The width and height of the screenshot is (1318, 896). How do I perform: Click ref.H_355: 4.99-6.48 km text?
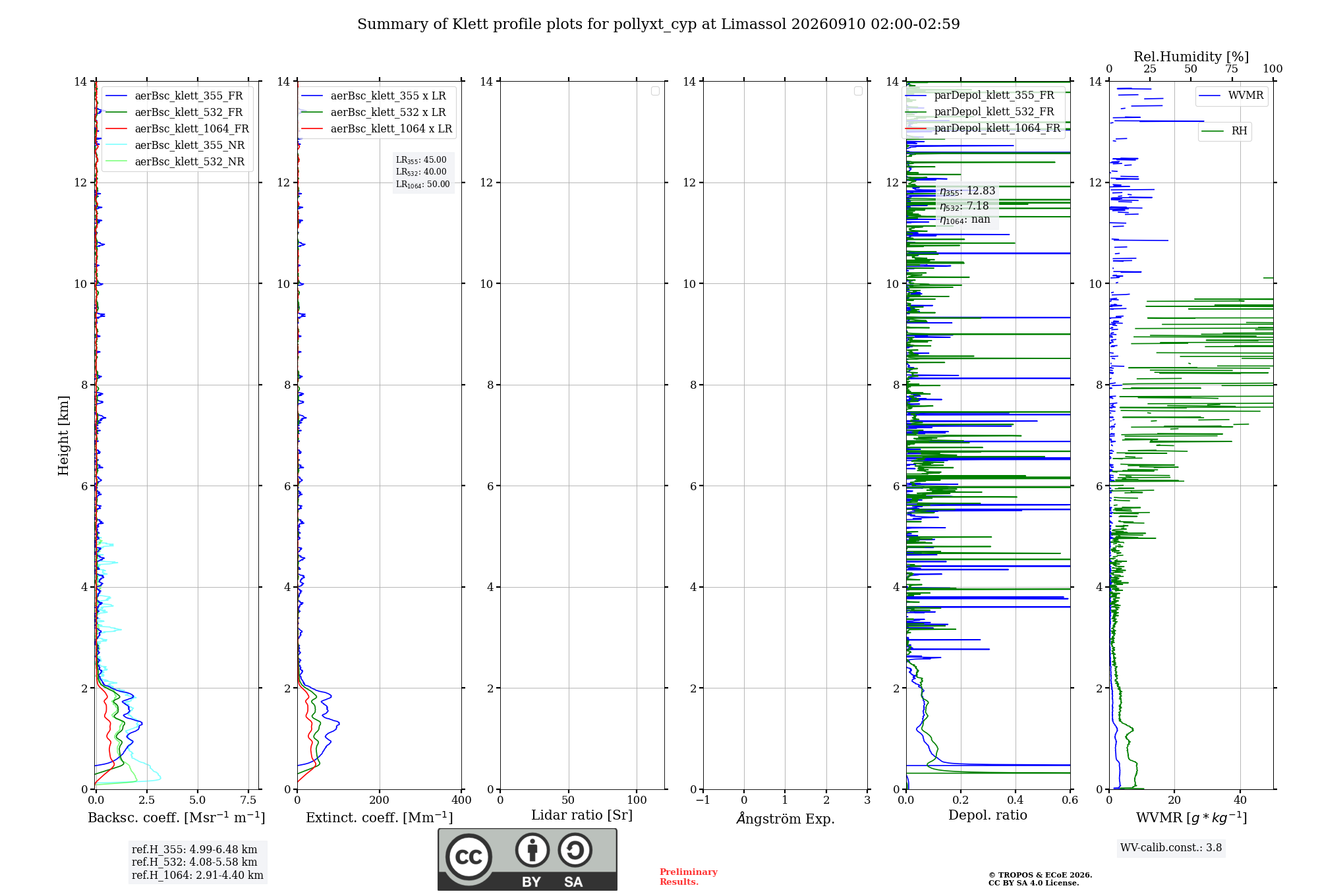(x=194, y=850)
